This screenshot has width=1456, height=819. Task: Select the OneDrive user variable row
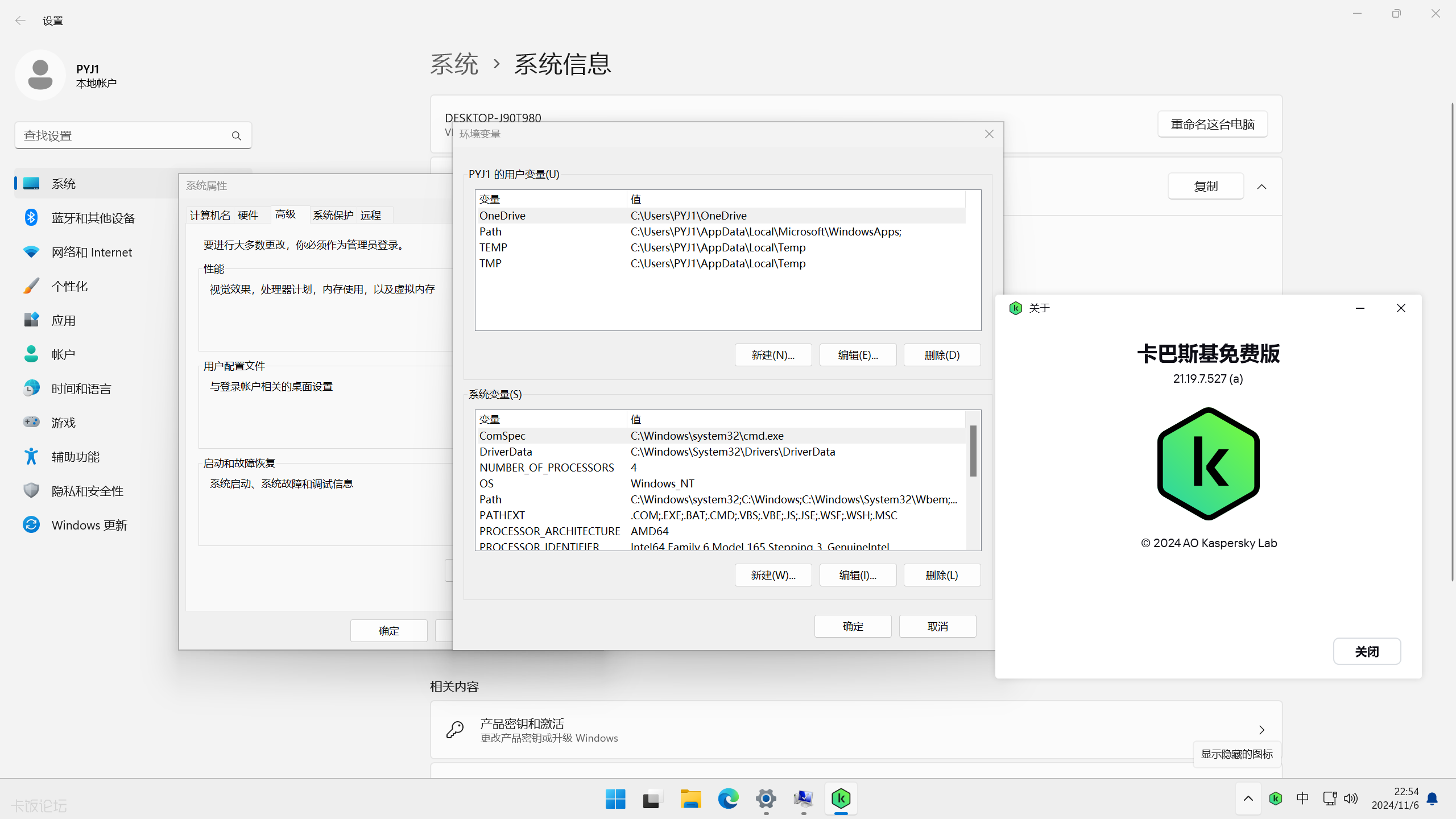[x=721, y=216]
